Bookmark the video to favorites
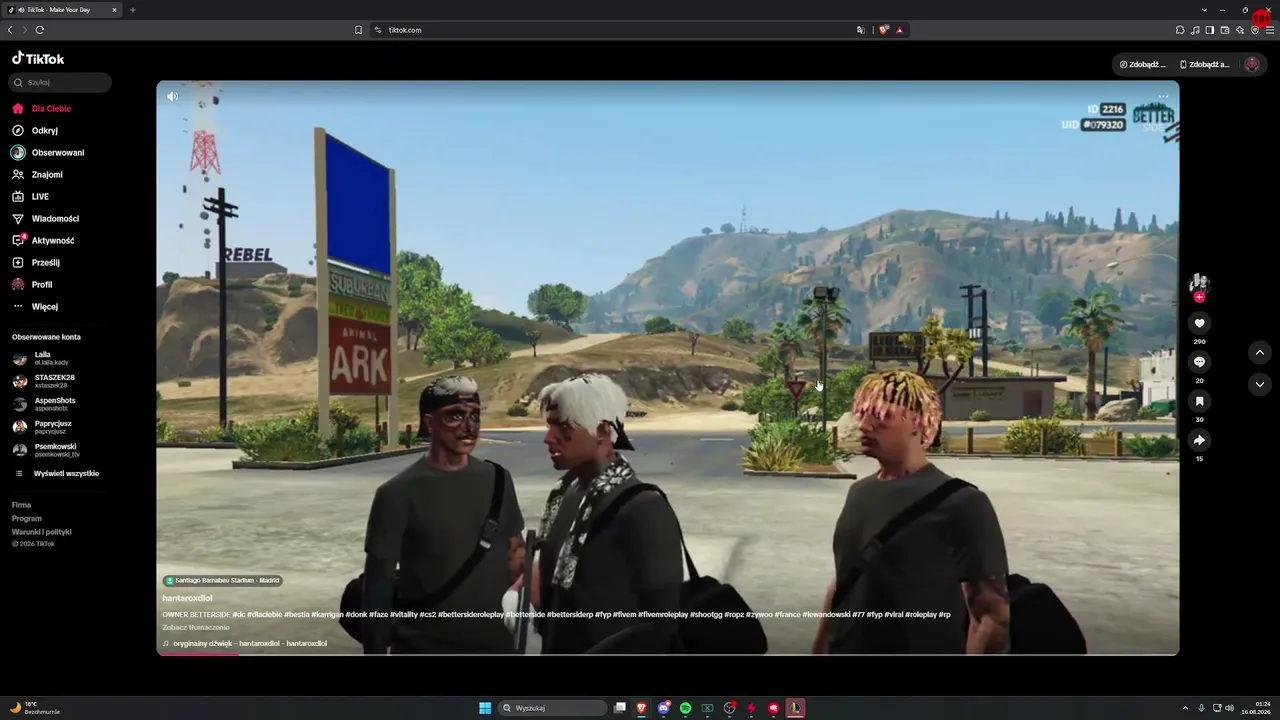 coord(1199,401)
